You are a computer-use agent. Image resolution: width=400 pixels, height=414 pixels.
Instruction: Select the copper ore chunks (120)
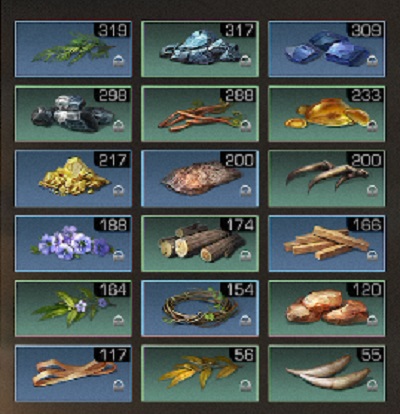(x=327, y=308)
